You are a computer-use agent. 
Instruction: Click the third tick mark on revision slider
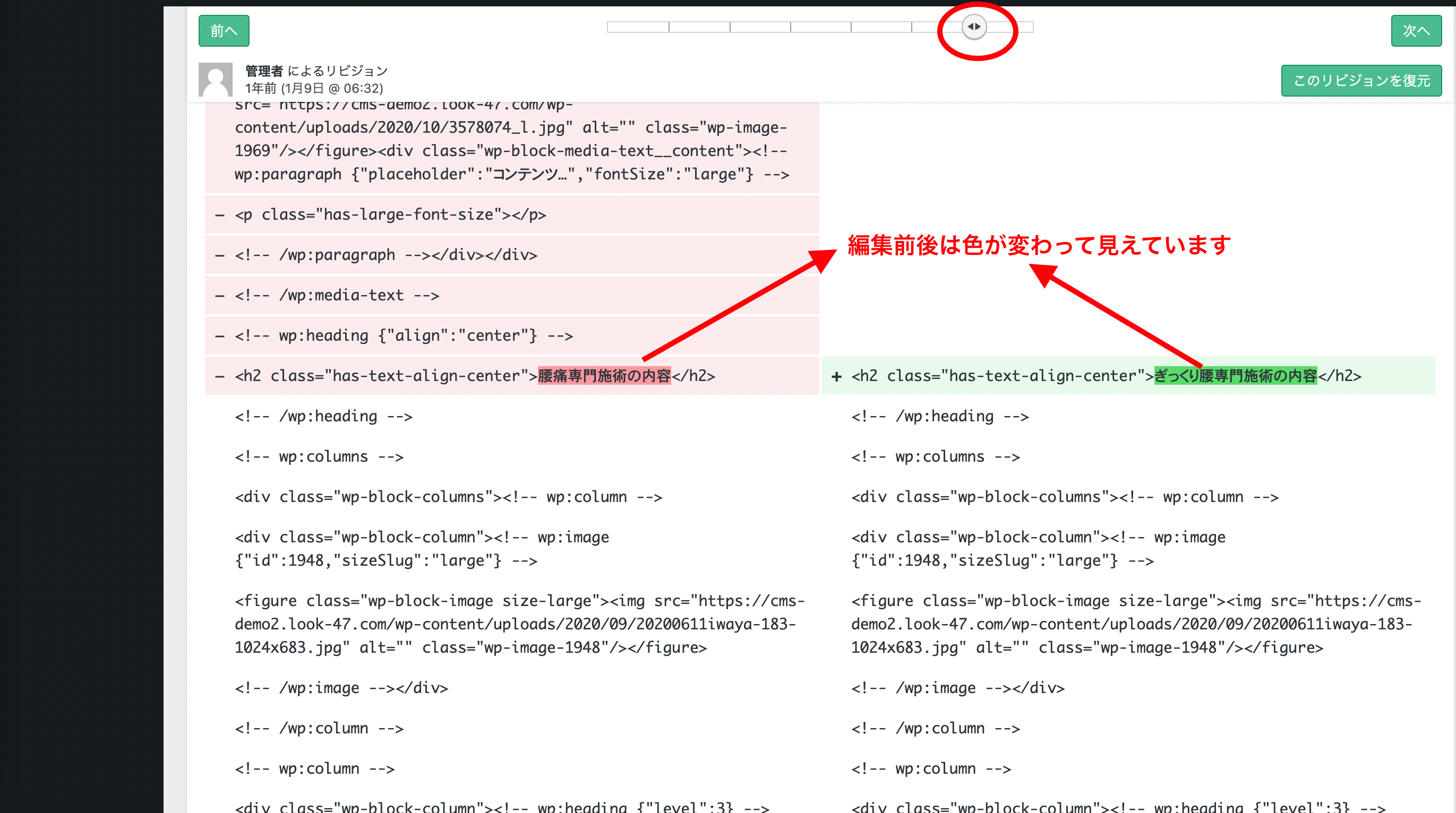[790, 27]
